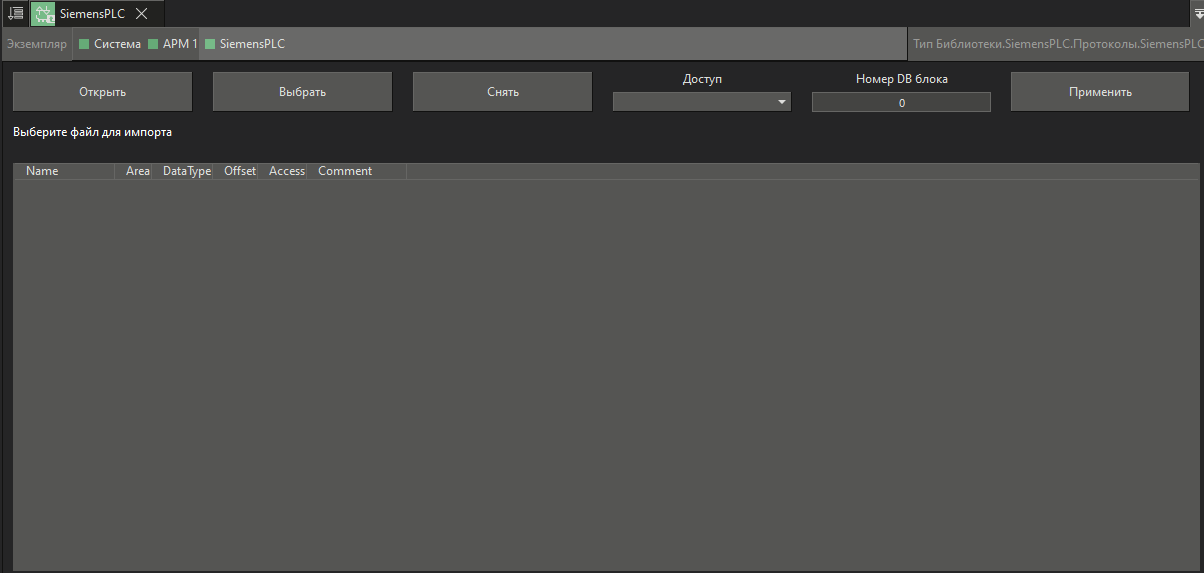
Task: Click green square icon beside Система
Action: [84, 44]
